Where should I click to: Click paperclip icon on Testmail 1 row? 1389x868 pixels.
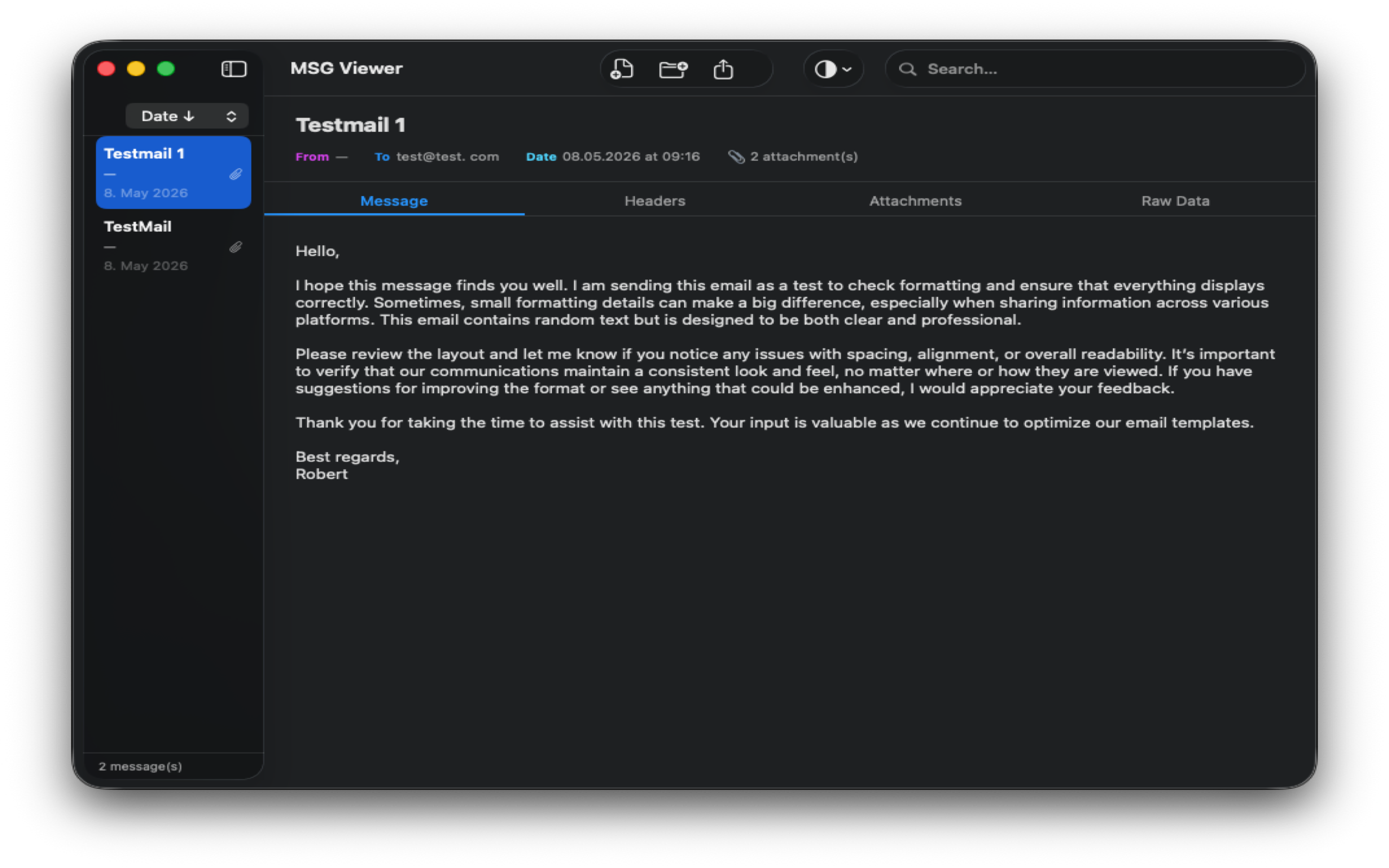point(235,174)
